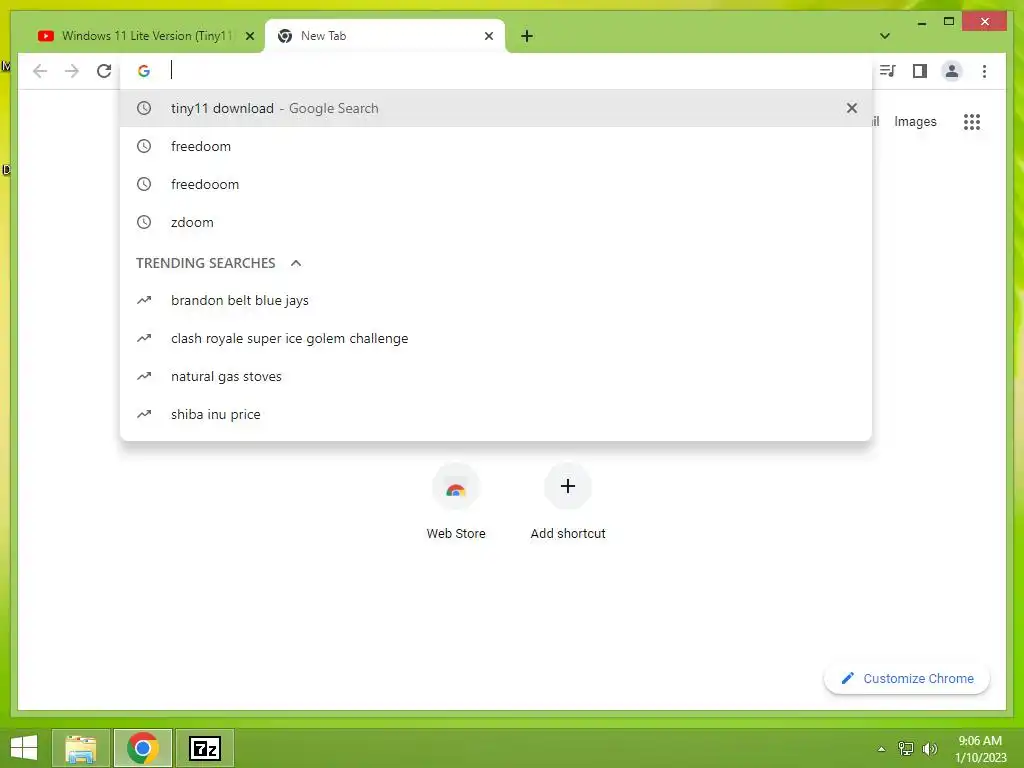Viewport: 1024px width, 768px height.
Task: Open Chrome's three-dot menu
Action: (x=984, y=71)
